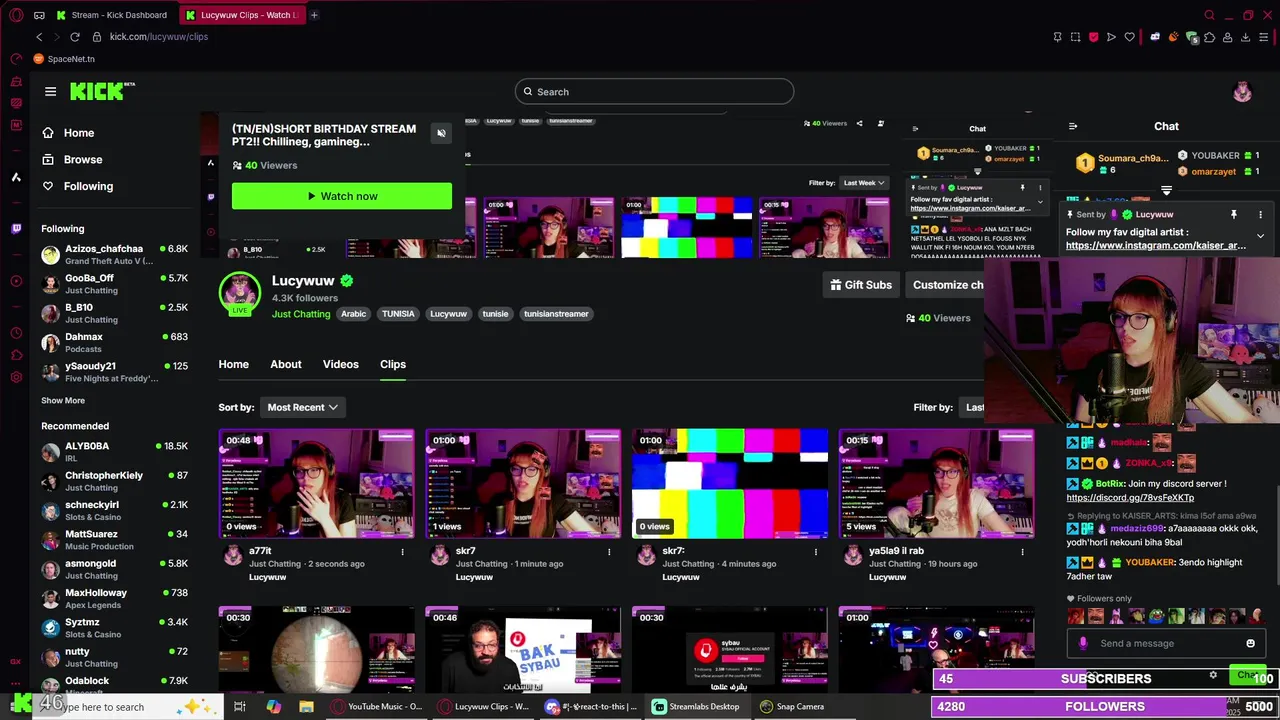This screenshot has height=720, width=1280.
Task: Open File Explorer on the taskbar
Action: pyautogui.click(x=306, y=706)
